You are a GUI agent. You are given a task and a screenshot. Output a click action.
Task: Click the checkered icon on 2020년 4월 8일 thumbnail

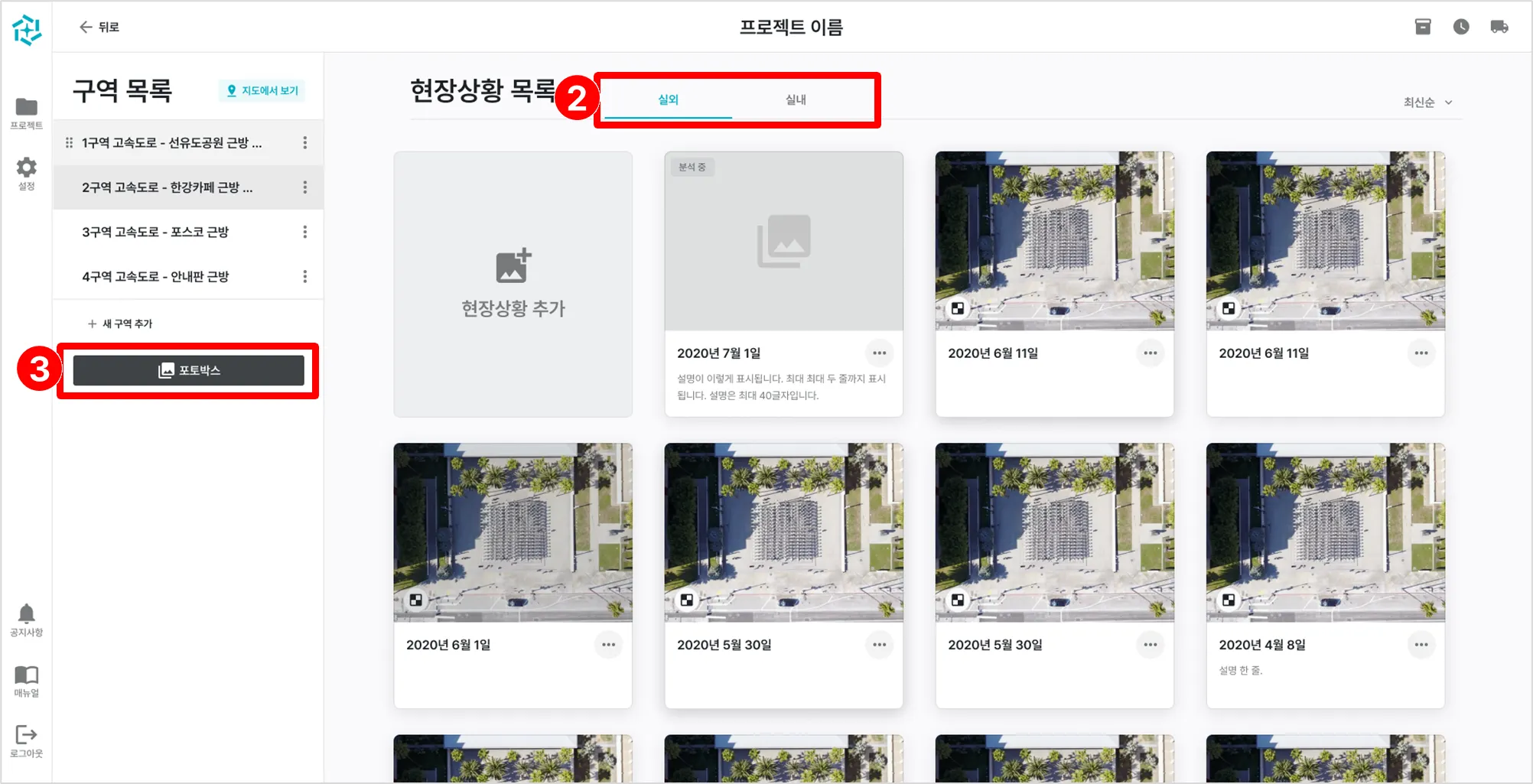[x=1229, y=600]
